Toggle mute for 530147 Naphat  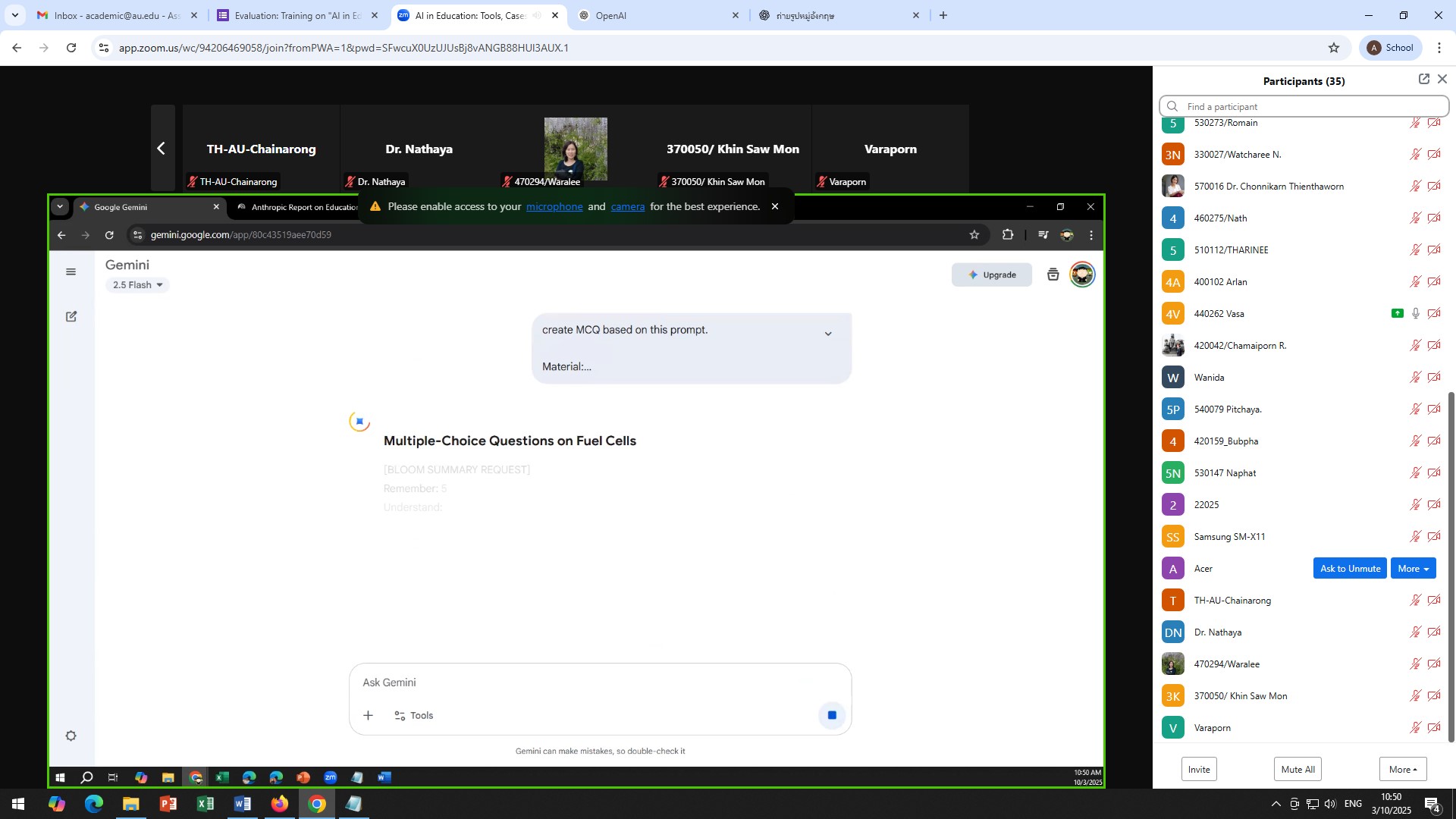pos(1415,473)
